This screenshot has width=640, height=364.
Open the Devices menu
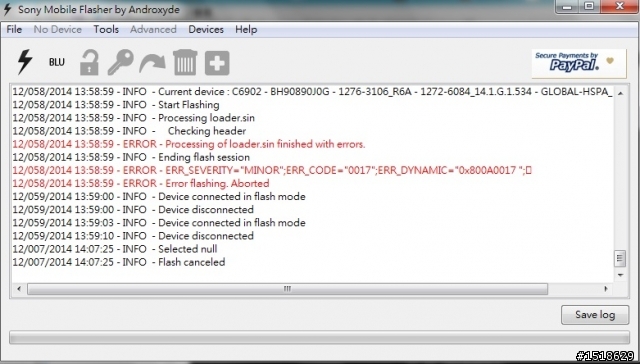pos(206,29)
